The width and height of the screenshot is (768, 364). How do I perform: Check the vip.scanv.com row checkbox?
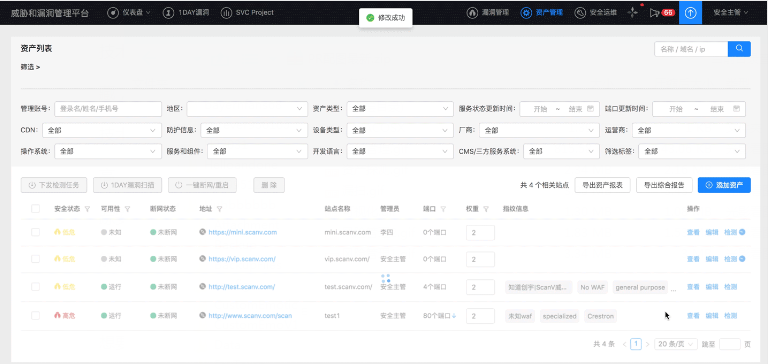(35, 259)
